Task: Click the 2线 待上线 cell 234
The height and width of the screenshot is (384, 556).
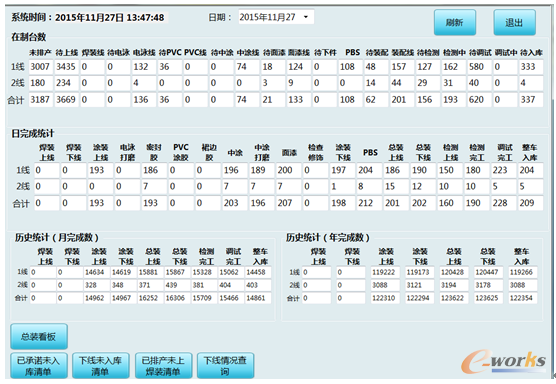Action: point(67,83)
